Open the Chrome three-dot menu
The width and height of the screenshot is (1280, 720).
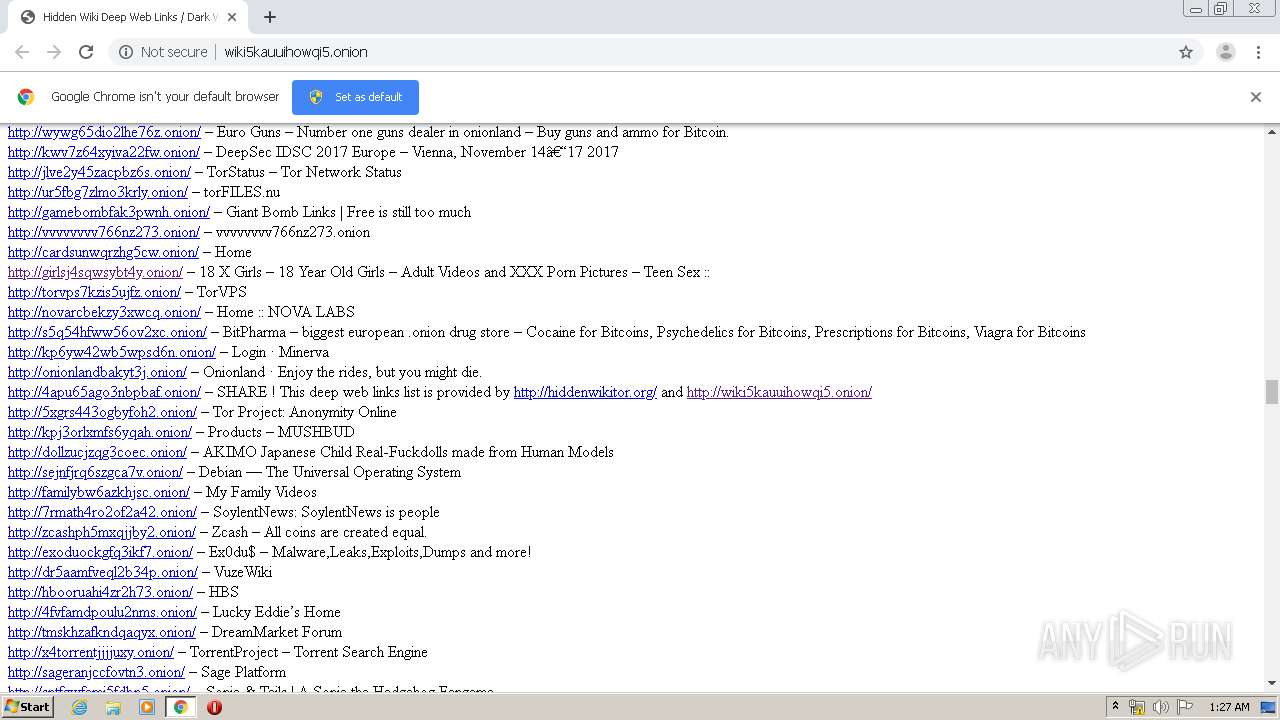click(x=1259, y=52)
